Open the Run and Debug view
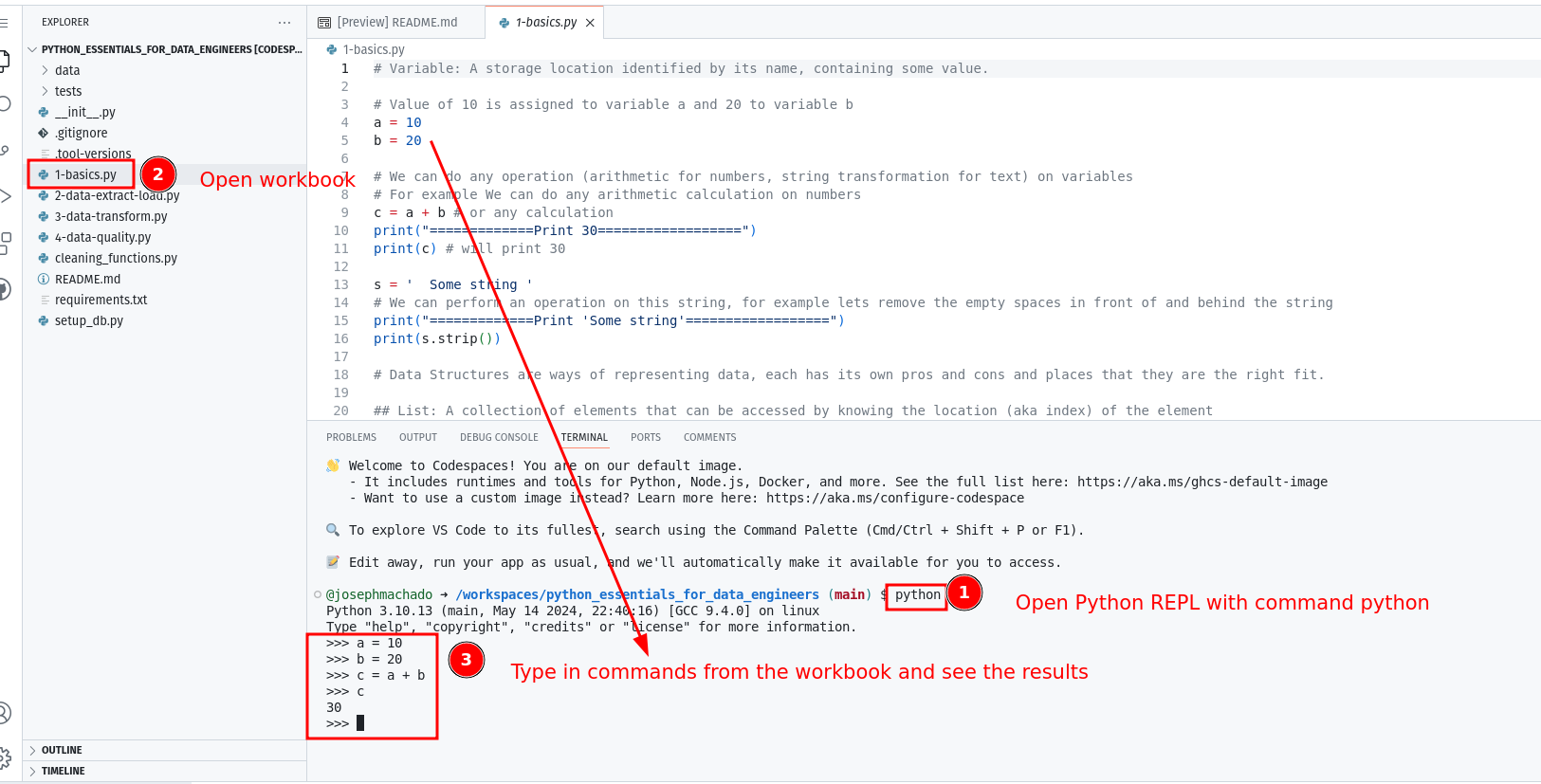1541x784 pixels. (x=4, y=196)
